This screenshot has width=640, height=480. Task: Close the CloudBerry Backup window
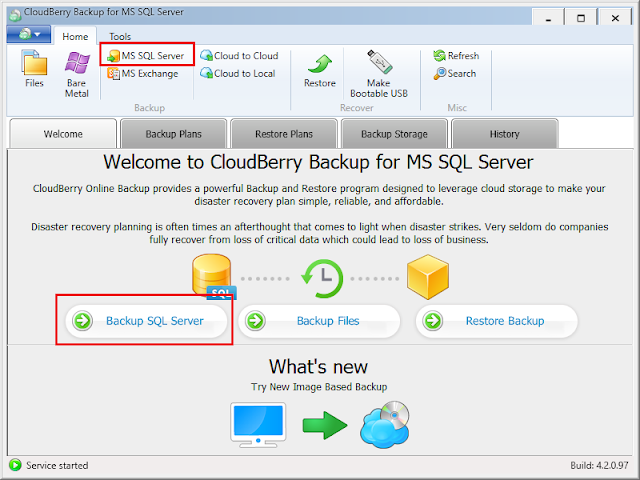[x=615, y=18]
